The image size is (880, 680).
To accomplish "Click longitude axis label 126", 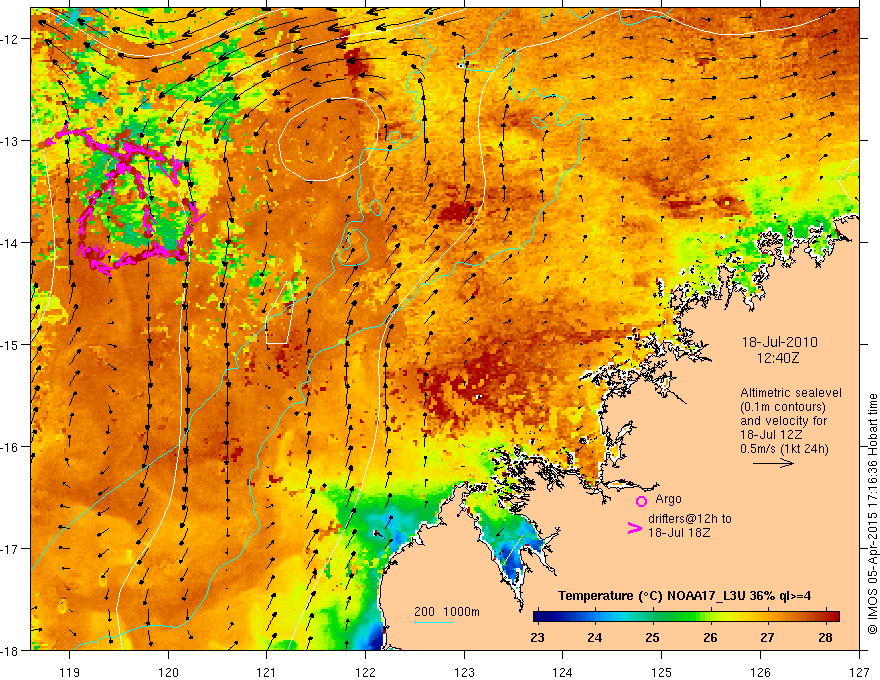I will tap(760, 672).
